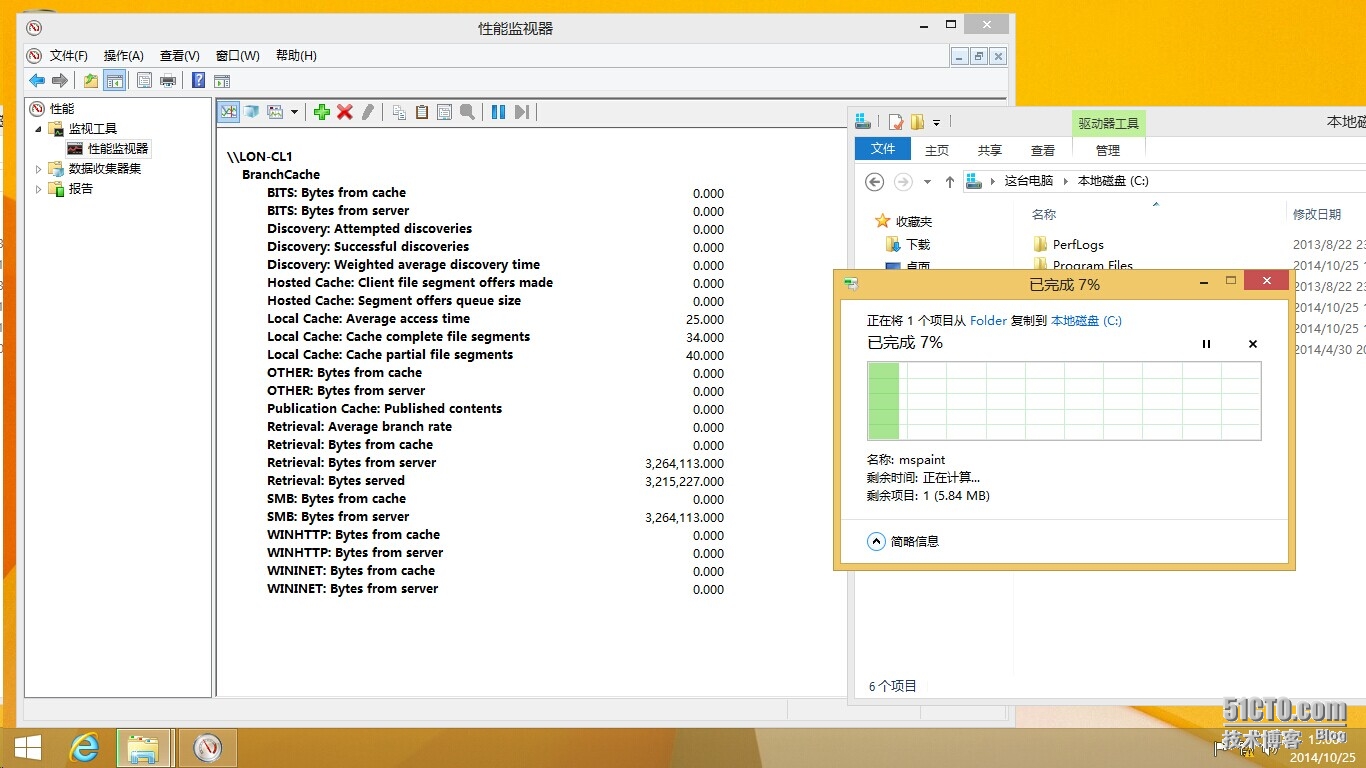Open the 文件(F) menu in Performance Monitor
The image size is (1366, 768).
click(69, 56)
